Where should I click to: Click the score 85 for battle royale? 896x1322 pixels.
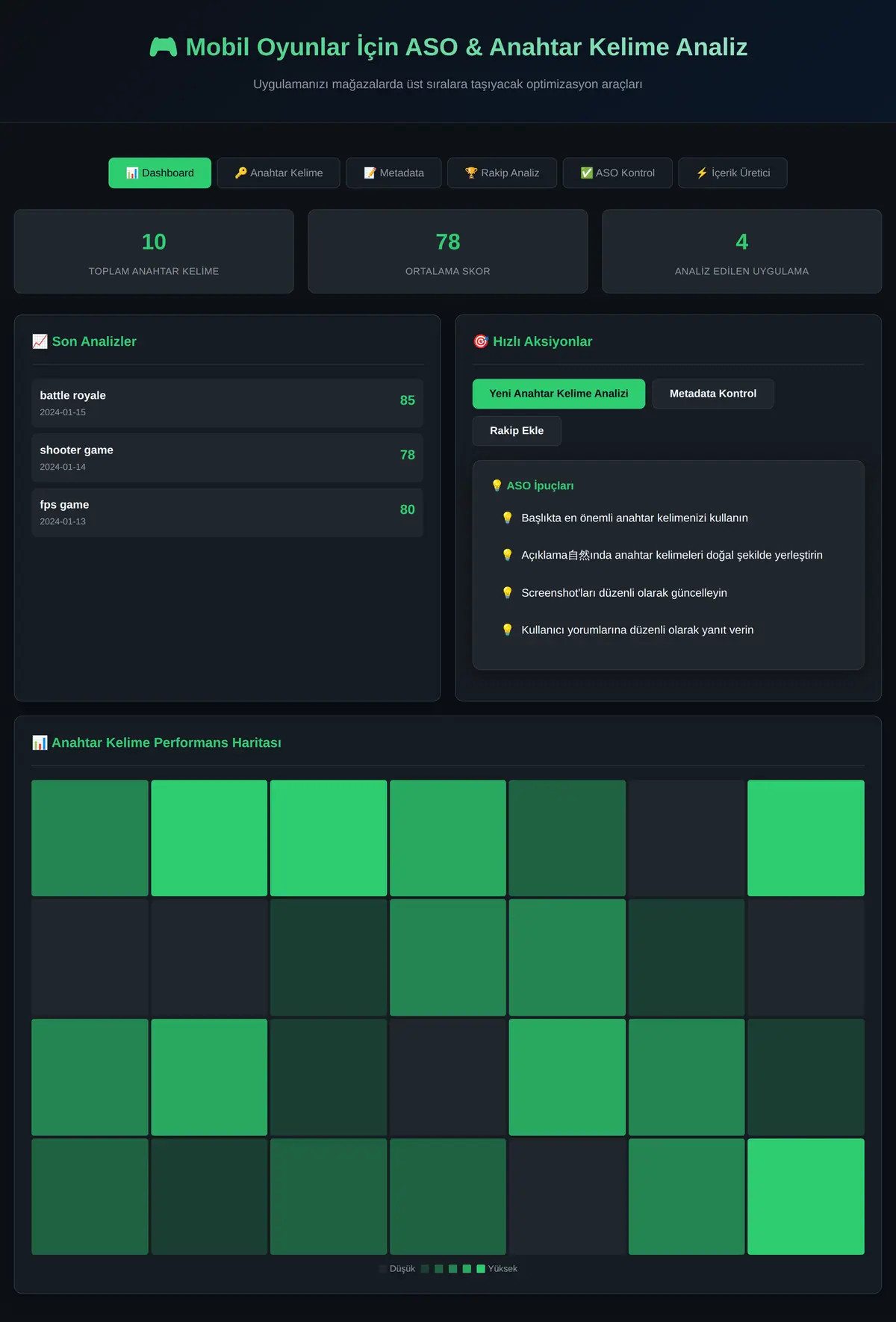[x=408, y=400]
